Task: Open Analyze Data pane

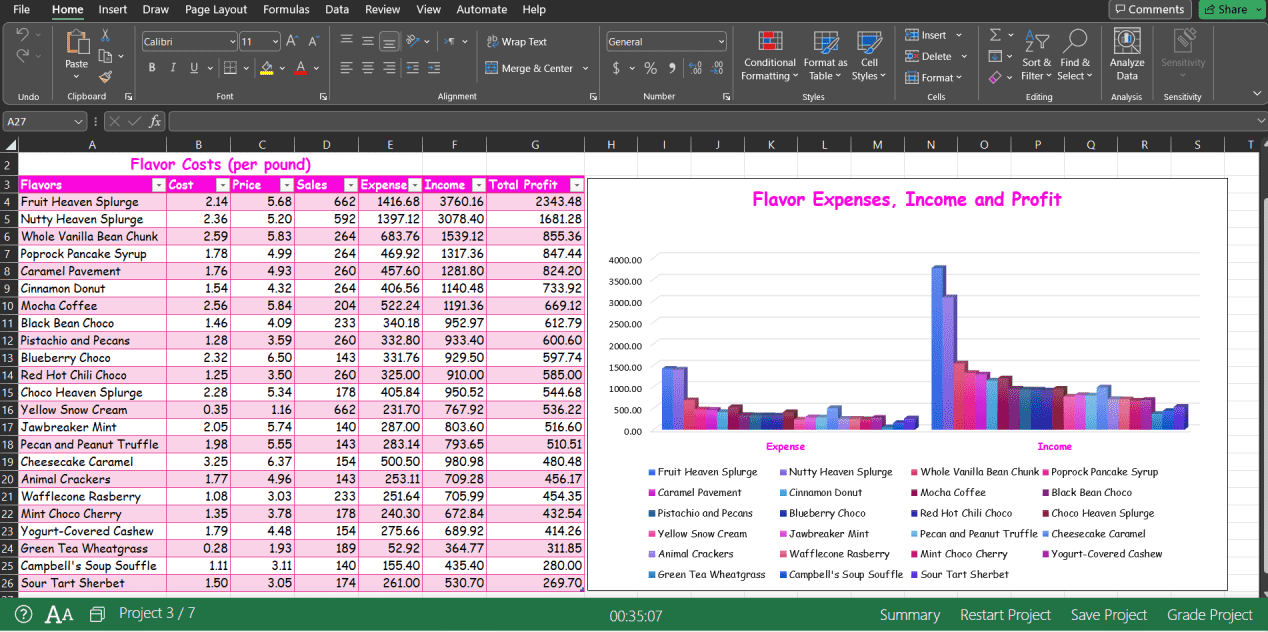Action: [x=1127, y=54]
